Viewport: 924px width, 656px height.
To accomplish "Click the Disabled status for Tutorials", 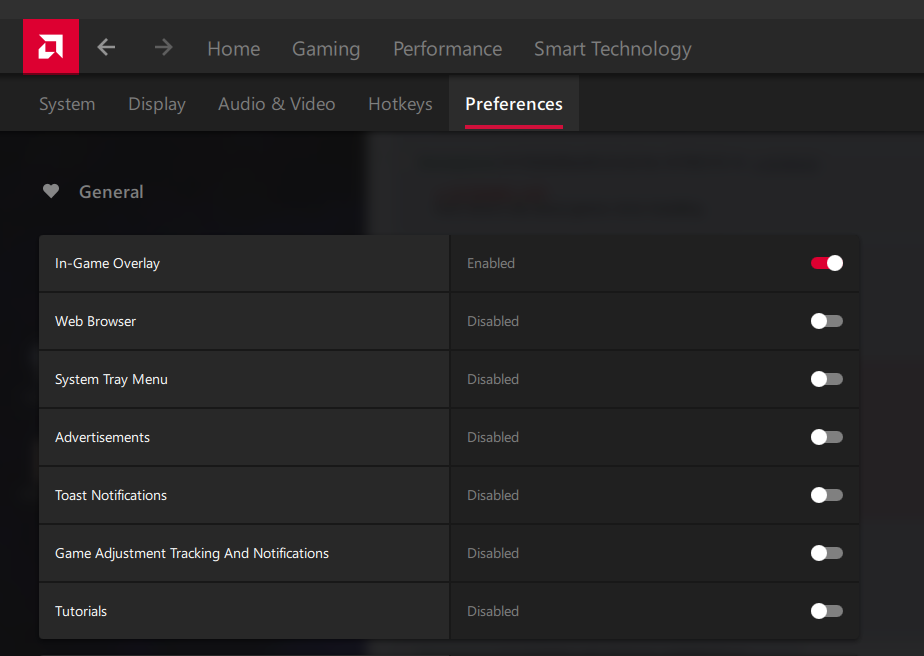I will tap(493, 611).
